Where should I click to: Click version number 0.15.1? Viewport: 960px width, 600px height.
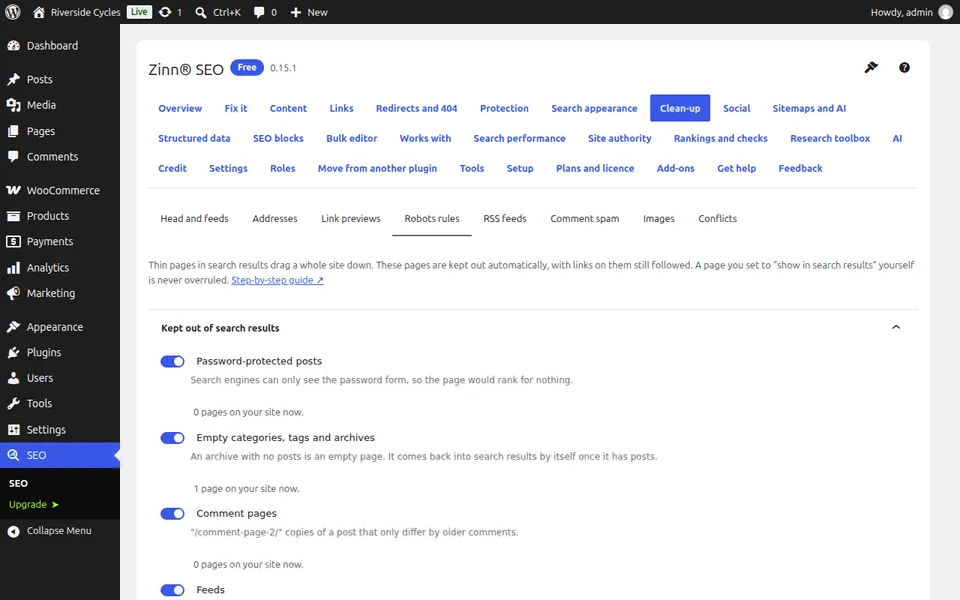coord(283,68)
